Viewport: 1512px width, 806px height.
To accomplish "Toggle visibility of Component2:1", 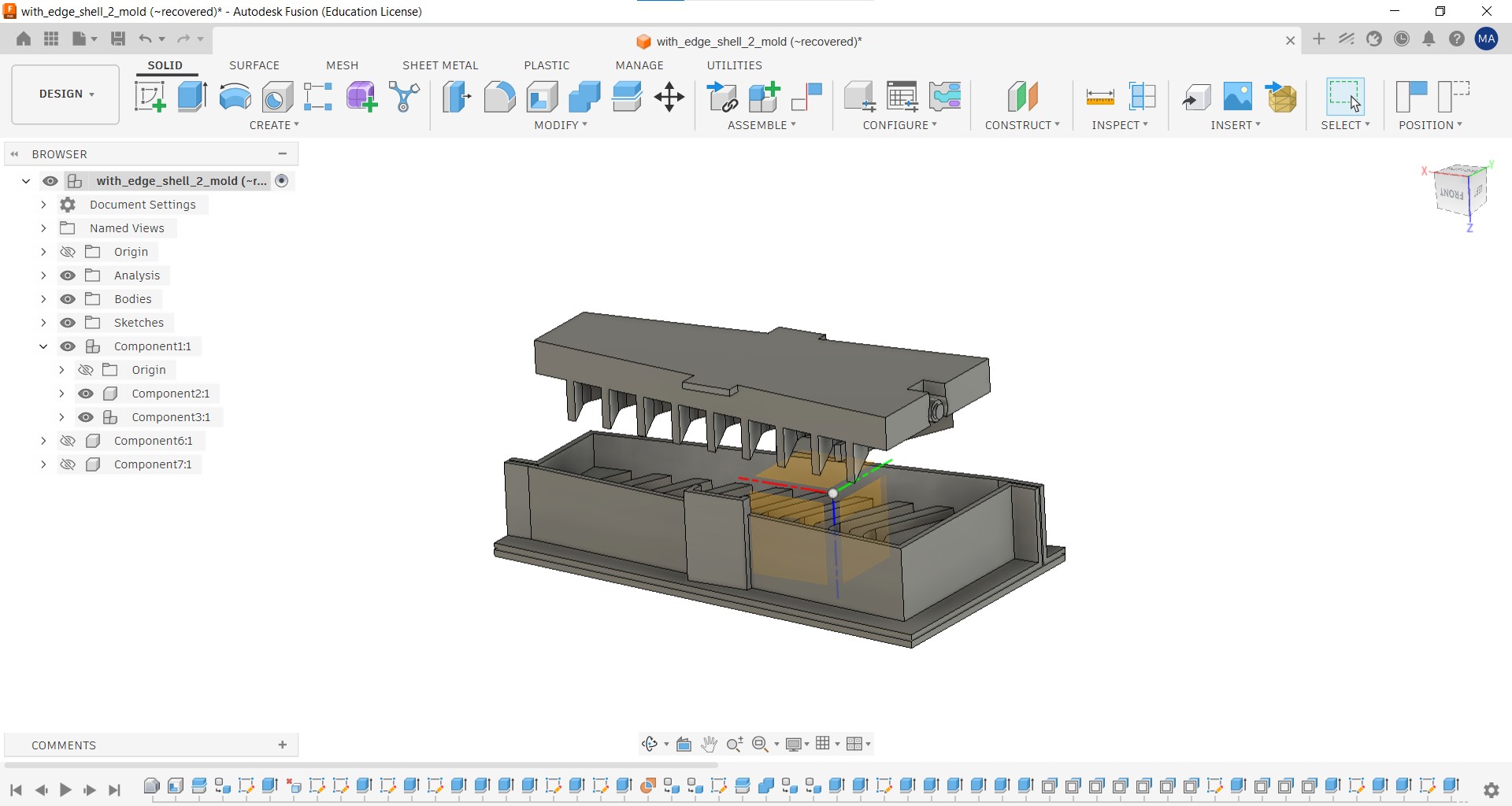I will [86, 394].
